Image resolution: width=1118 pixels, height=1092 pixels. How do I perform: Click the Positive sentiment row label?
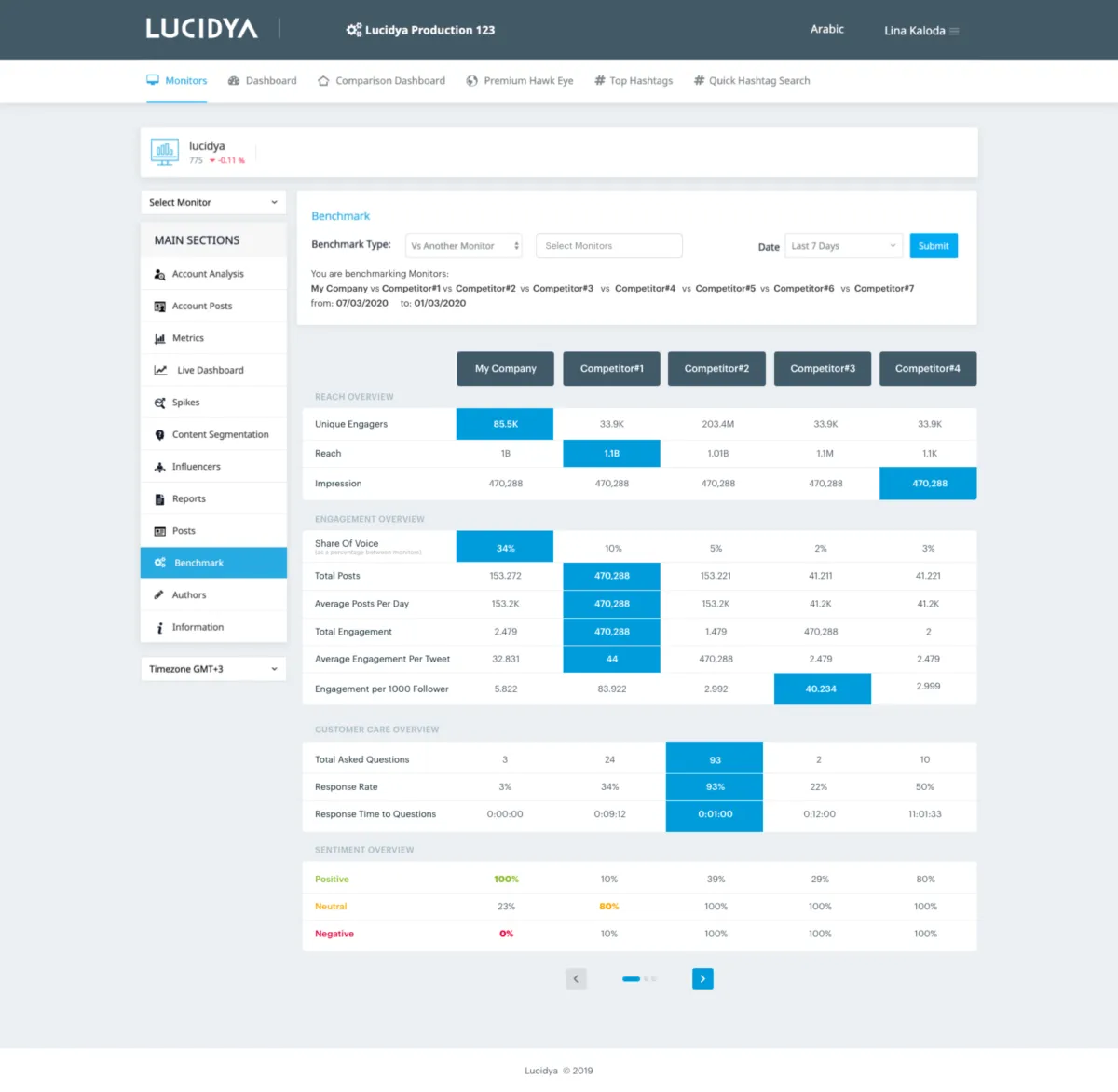[332, 880]
